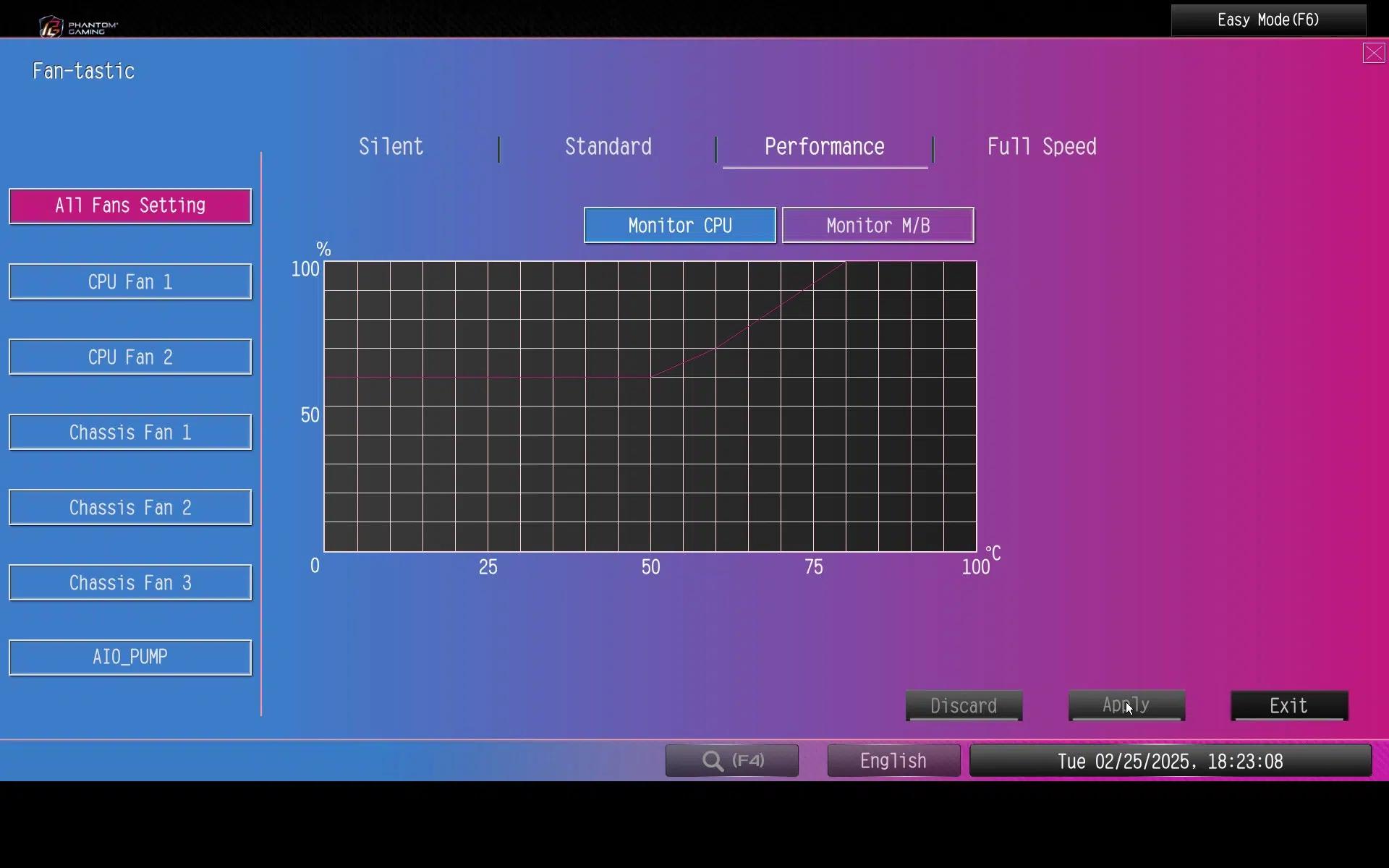Click the fan curve point at 50°C
The height and width of the screenshot is (868, 1389).
pos(651,377)
